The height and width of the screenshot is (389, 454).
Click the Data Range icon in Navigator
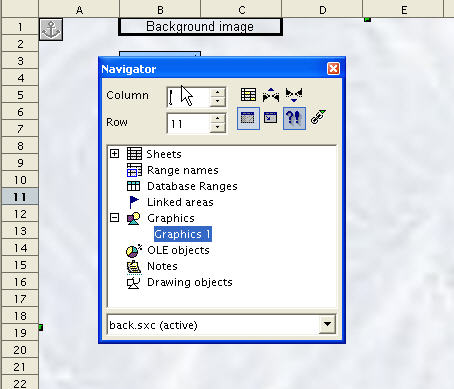pos(248,95)
